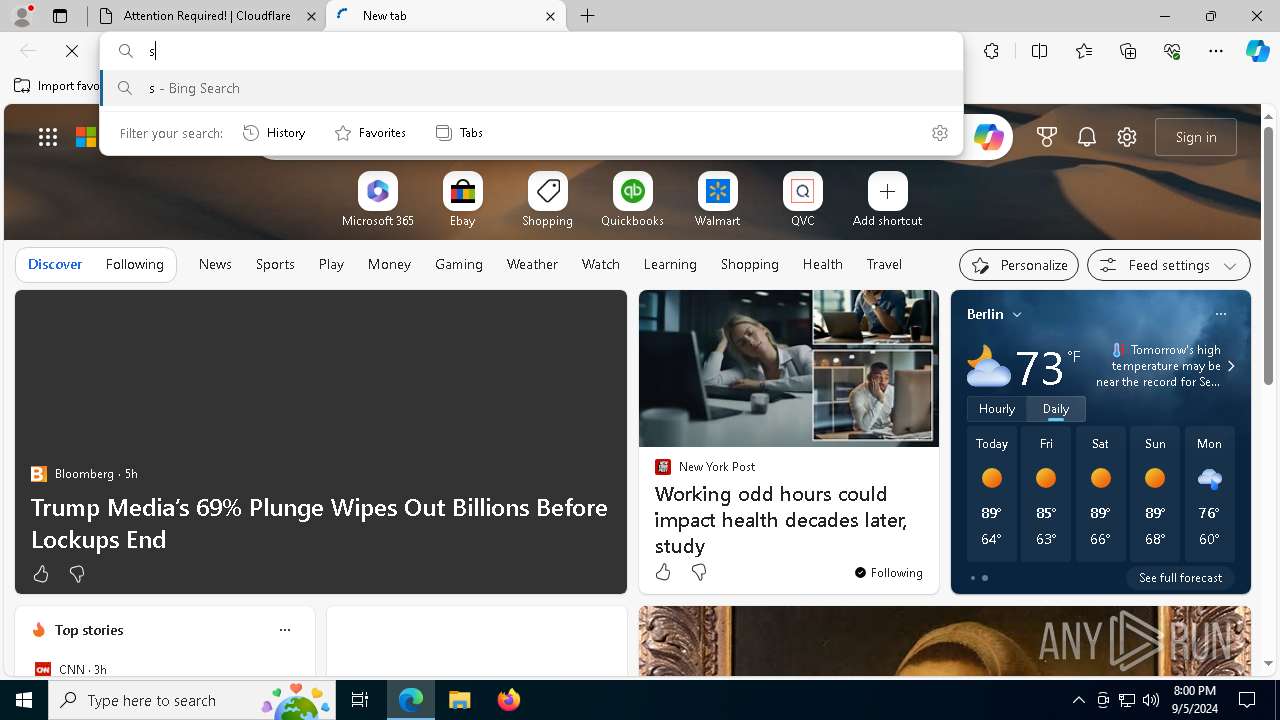Show next weather alert with arrow
The width and height of the screenshot is (1280, 720).
point(1231,366)
